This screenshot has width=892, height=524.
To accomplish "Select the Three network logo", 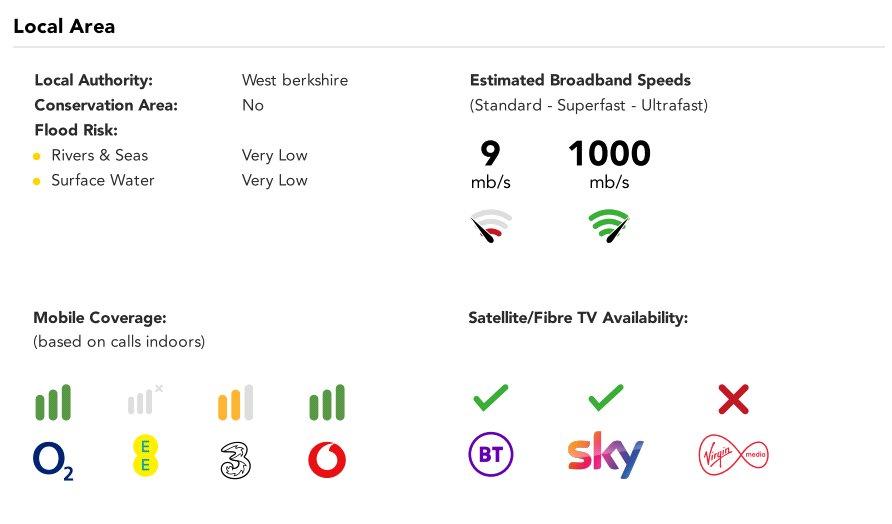I will [236, 460].
